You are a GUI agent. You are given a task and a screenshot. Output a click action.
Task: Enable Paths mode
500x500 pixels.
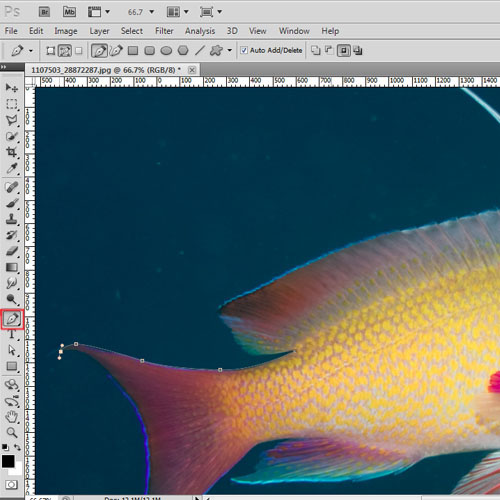pyautogui.click(x=65, y=51)
